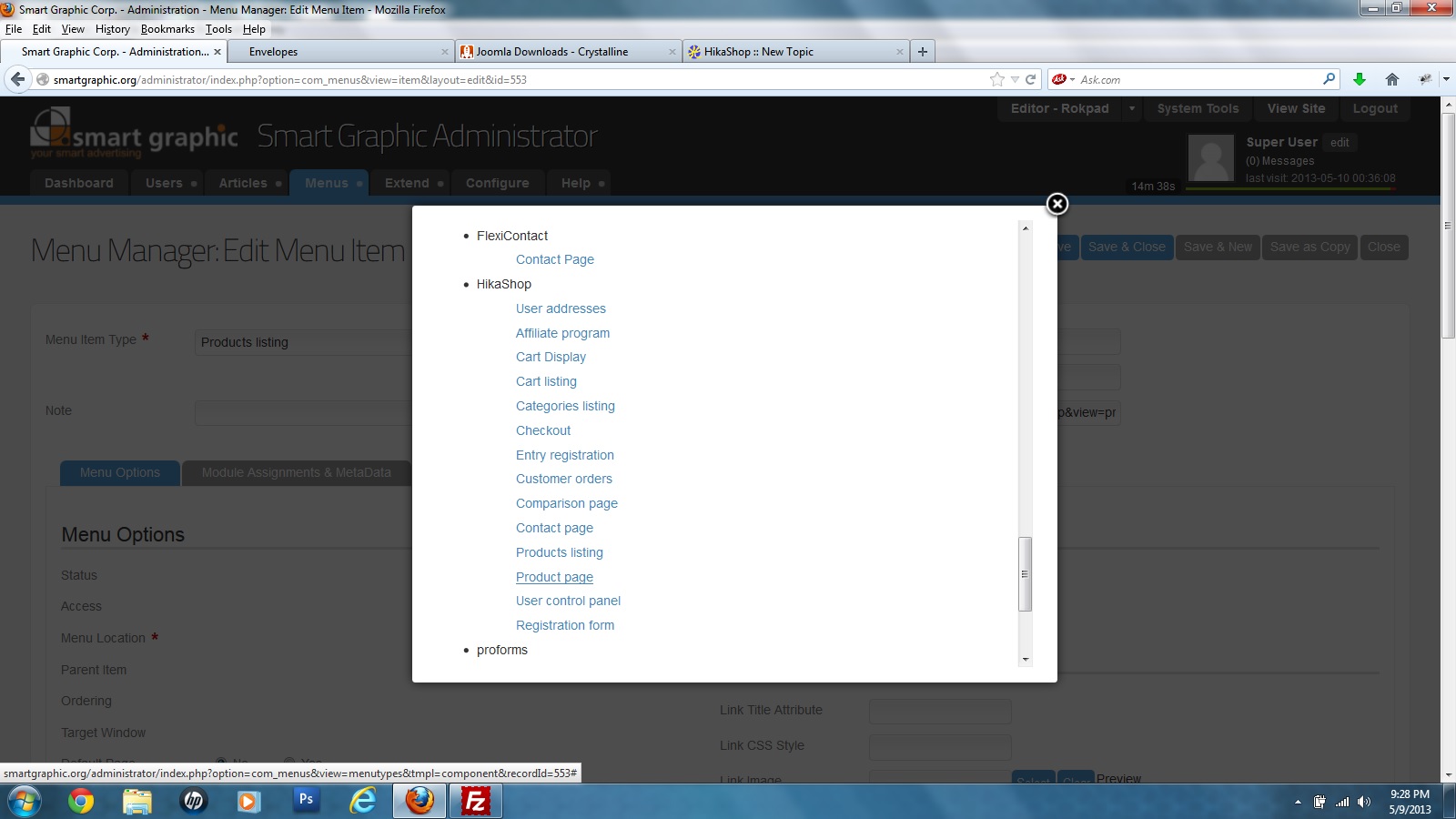Viewport: 1456px width, 819px height.
Task: Click the volume speaker tray icon
Action: (x=1363, y=802)
